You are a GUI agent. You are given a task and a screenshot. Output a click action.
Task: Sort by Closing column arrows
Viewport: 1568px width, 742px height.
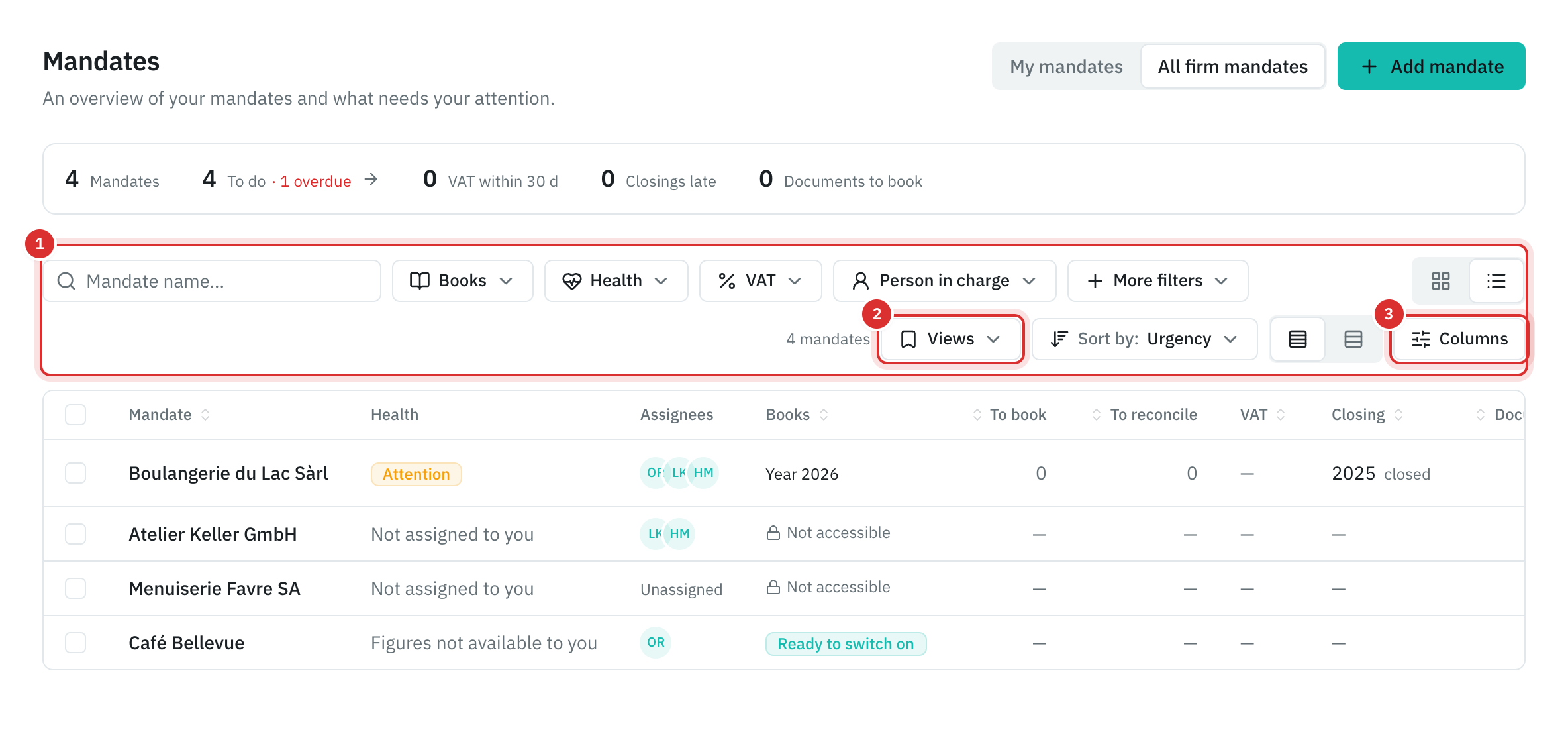point(1398,415)
